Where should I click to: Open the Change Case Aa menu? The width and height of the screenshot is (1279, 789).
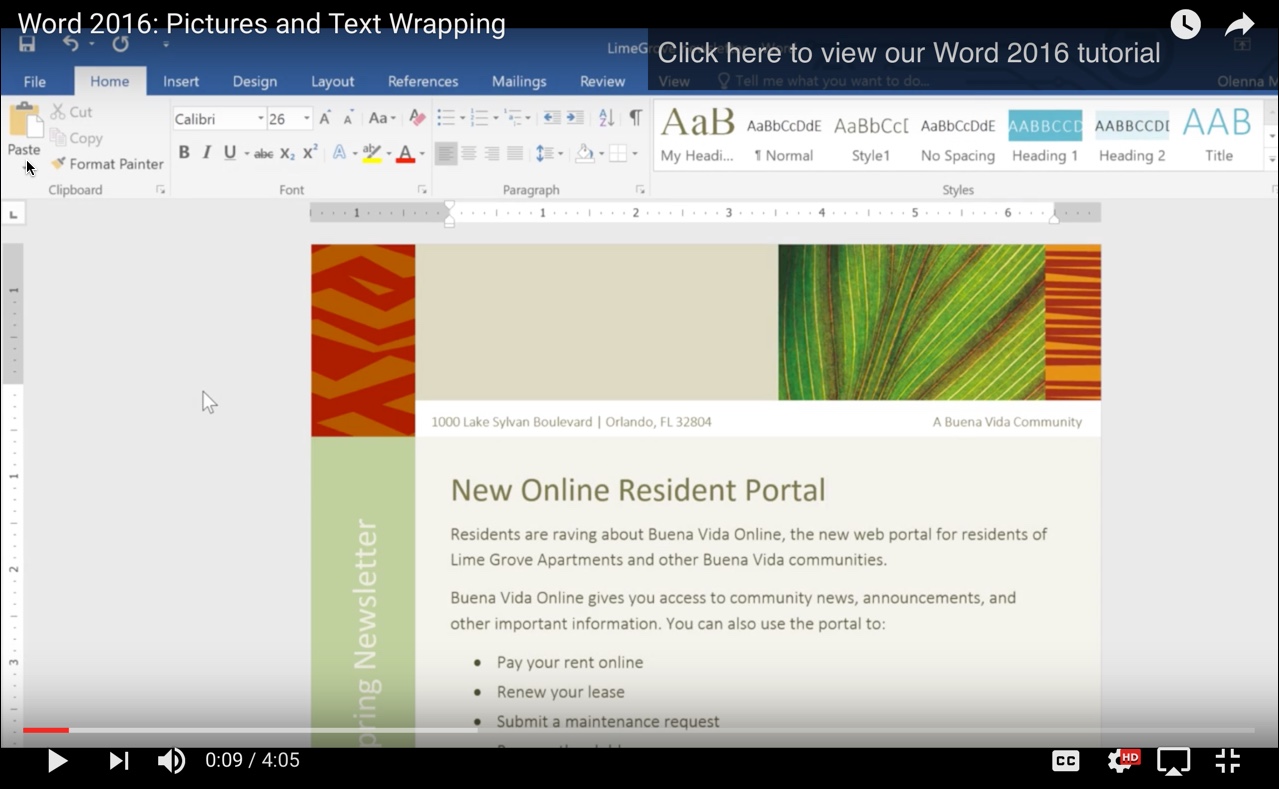382,118
